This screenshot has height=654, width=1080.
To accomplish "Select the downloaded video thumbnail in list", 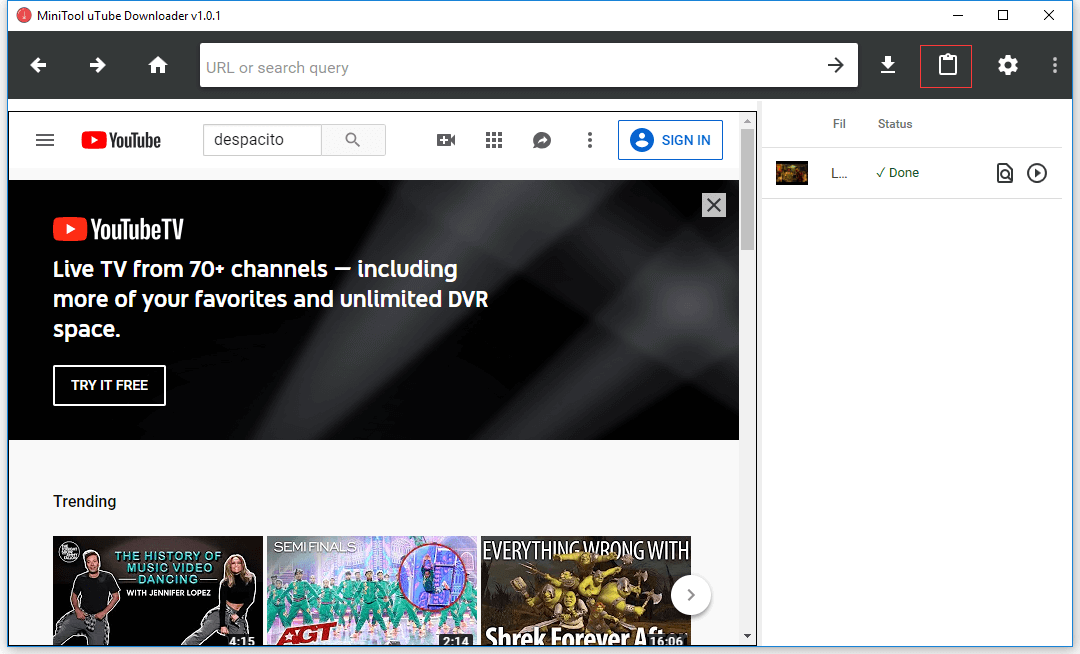I will click(x=791, y=173).
